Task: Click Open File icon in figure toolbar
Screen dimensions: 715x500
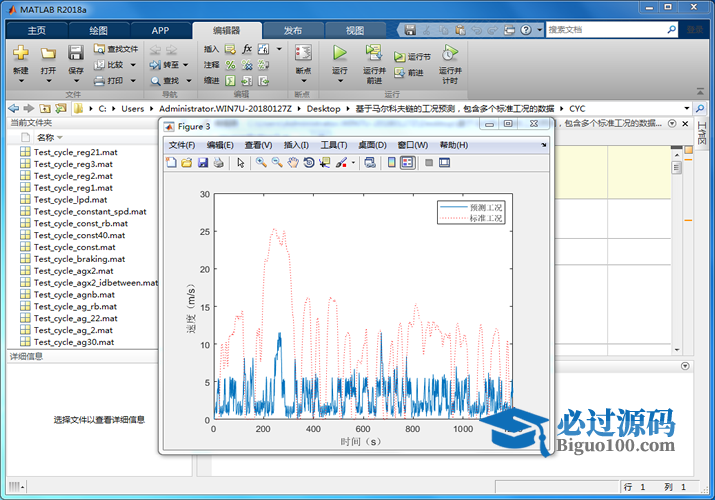Action: coord(187,162)
